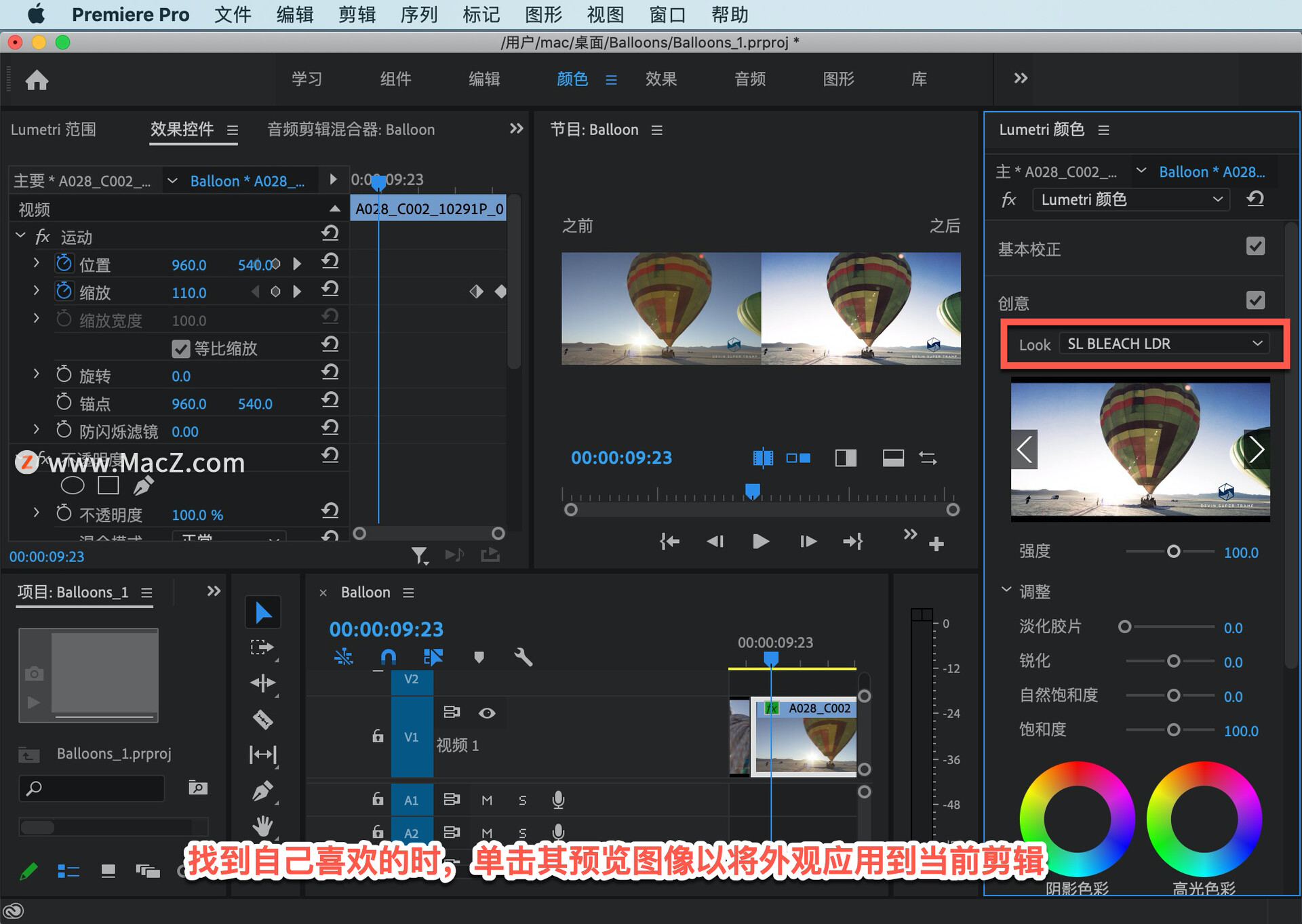The image size is (1302, 924).
Task: Add marker in timeline header
Action: 479,656
